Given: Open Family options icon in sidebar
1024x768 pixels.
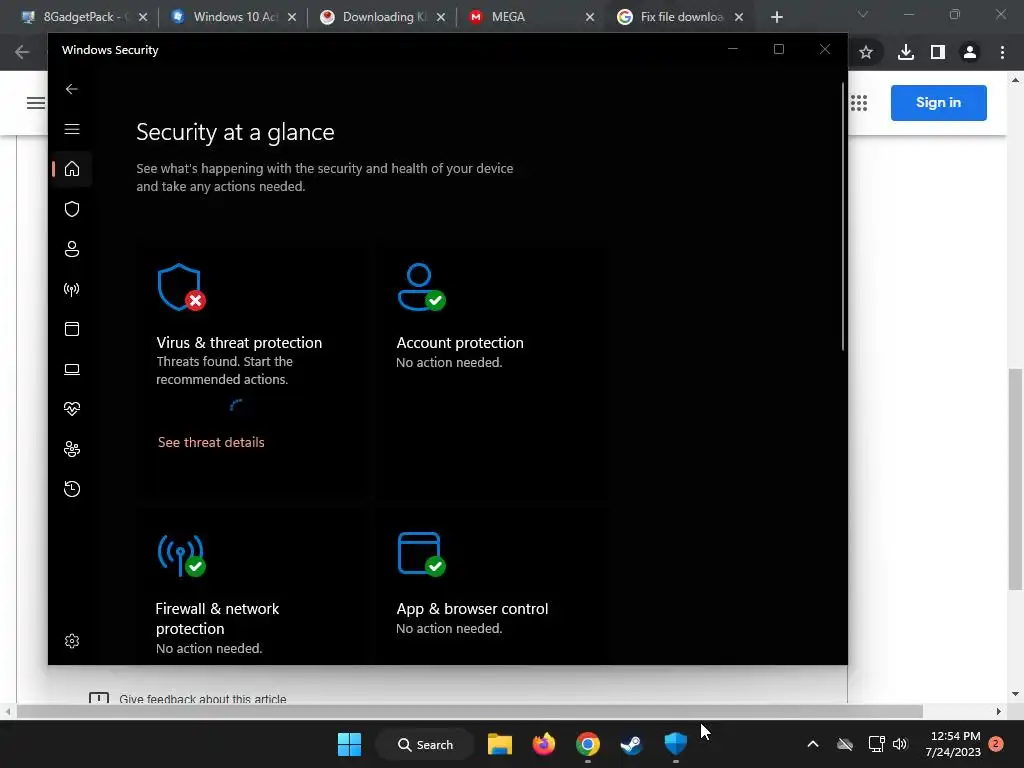Looking at the screenshot, I should click(x=72, y=449).
